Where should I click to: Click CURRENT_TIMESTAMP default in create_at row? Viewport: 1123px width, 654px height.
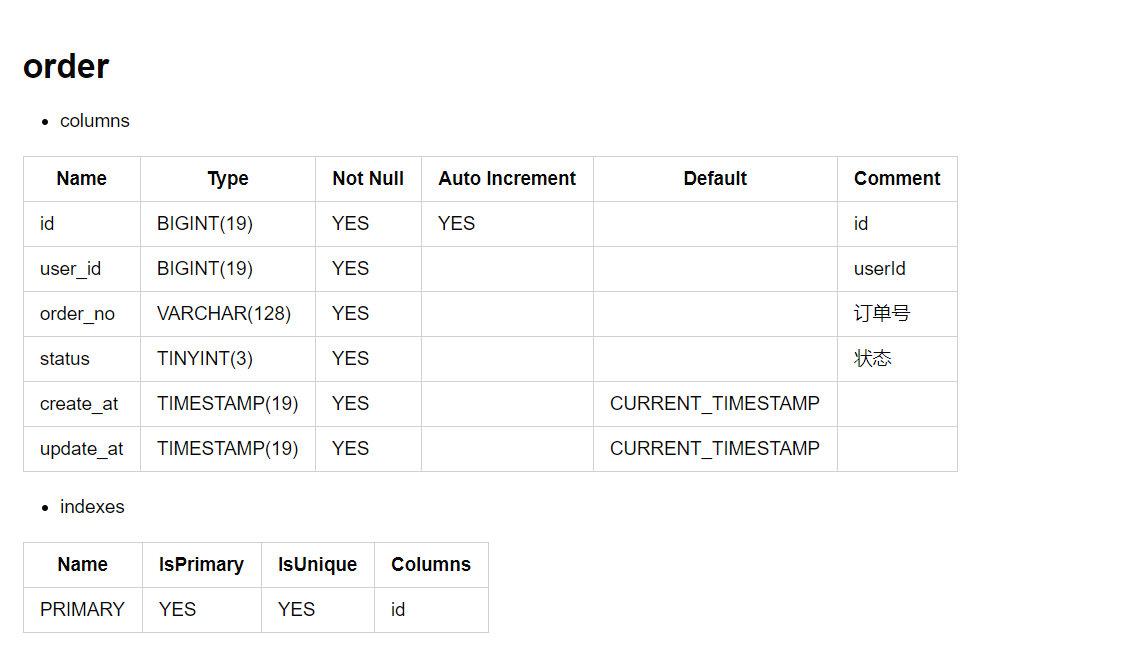click(x=715, y=404)
